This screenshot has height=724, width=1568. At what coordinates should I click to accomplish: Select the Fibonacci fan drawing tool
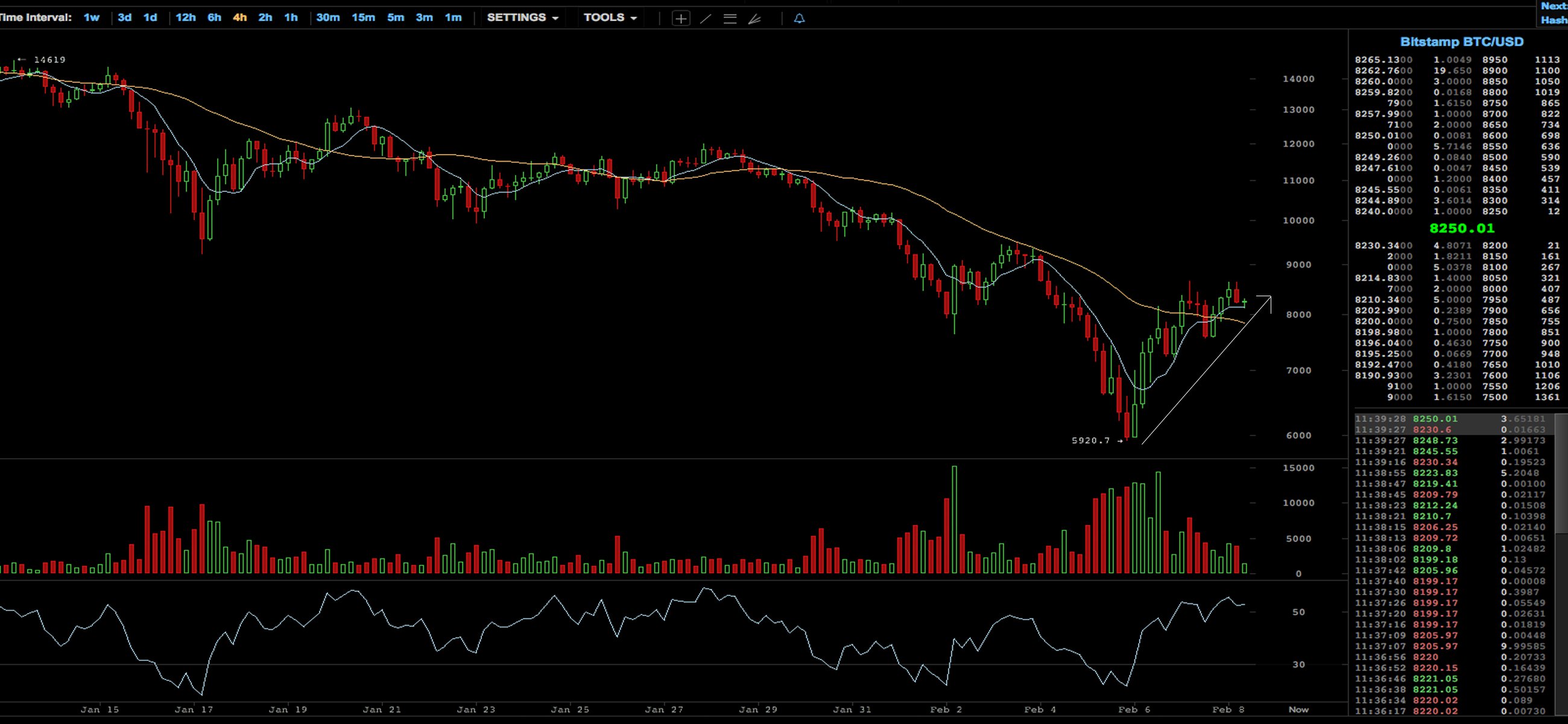755,18
